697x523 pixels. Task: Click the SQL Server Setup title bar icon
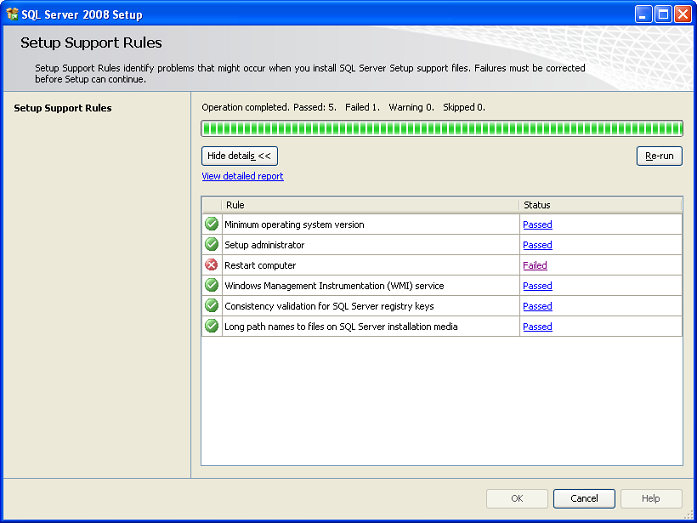coord(12,14)
